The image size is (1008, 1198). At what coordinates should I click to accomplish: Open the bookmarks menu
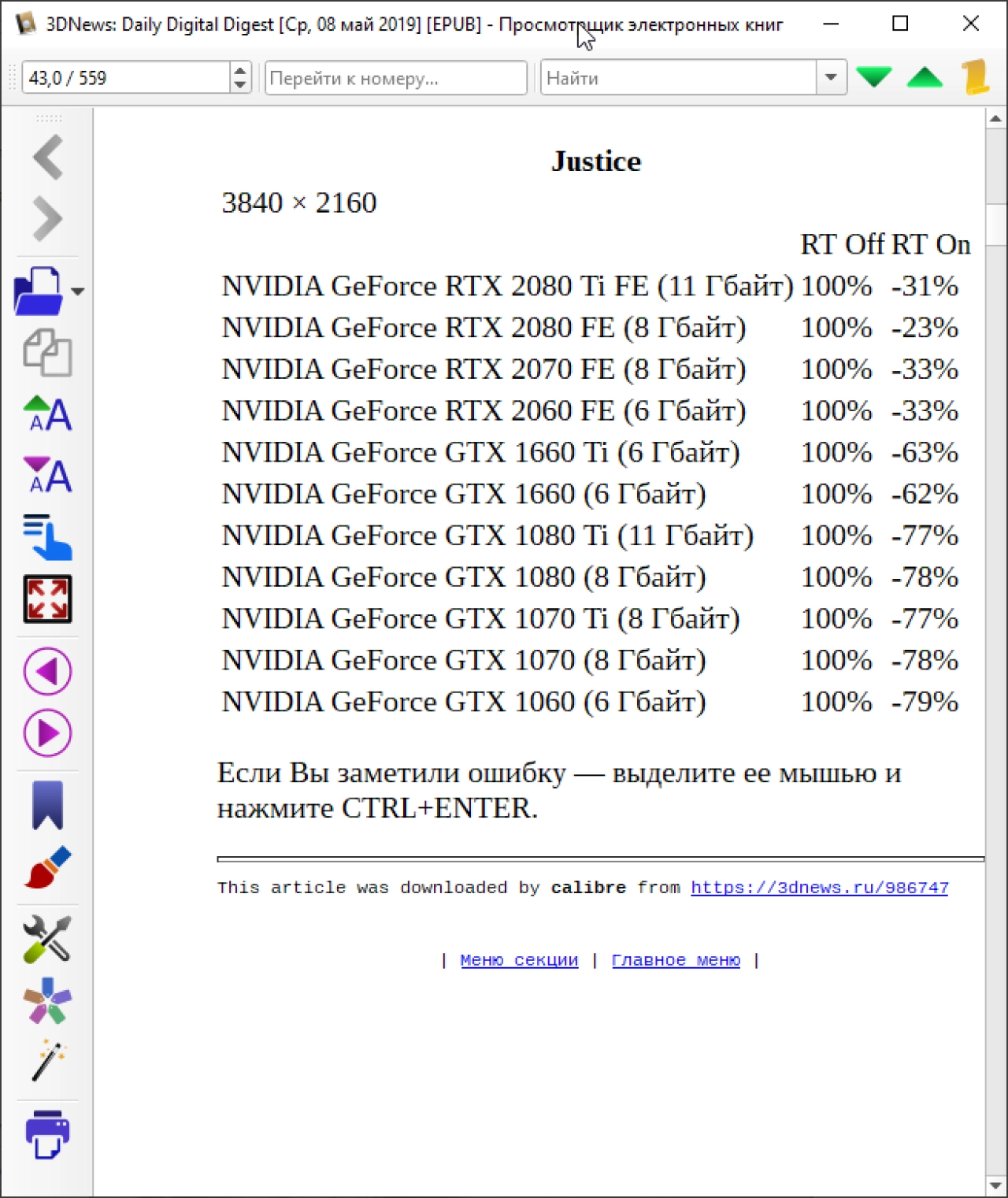pyautogui.click(x=48, y=806)
